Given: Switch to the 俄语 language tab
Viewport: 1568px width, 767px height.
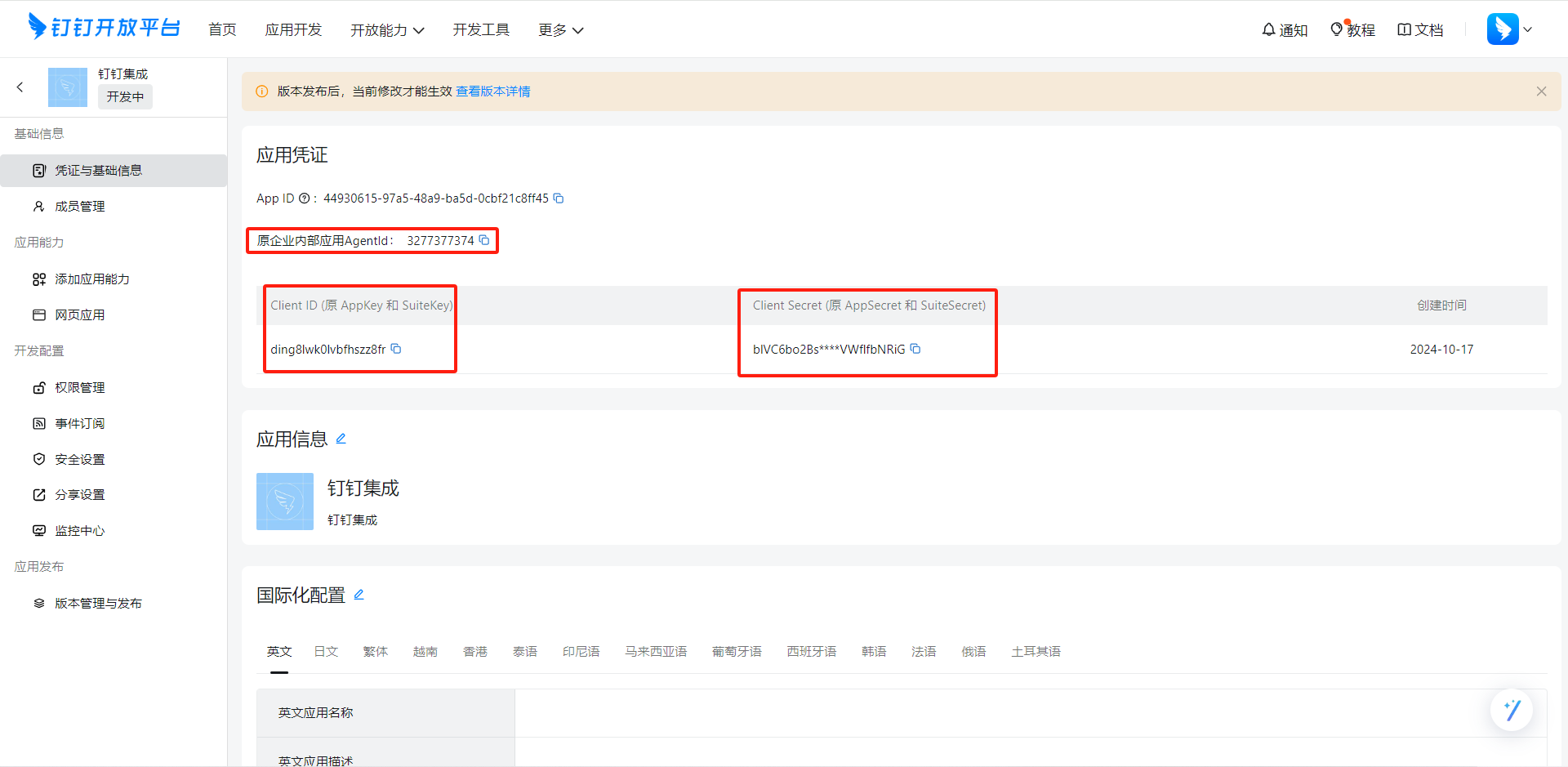Looking at the screenshot, I should tap(973, 652).
